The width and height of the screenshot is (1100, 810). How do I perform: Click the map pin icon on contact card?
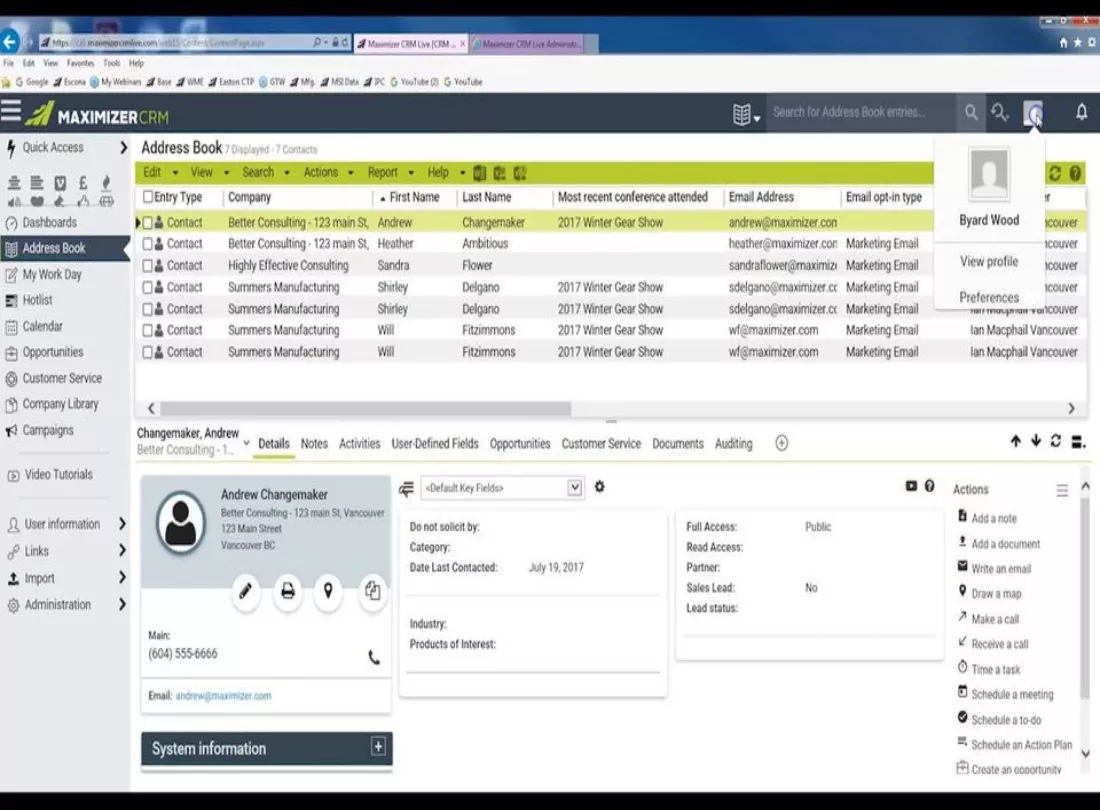click(x=328, y=591)
